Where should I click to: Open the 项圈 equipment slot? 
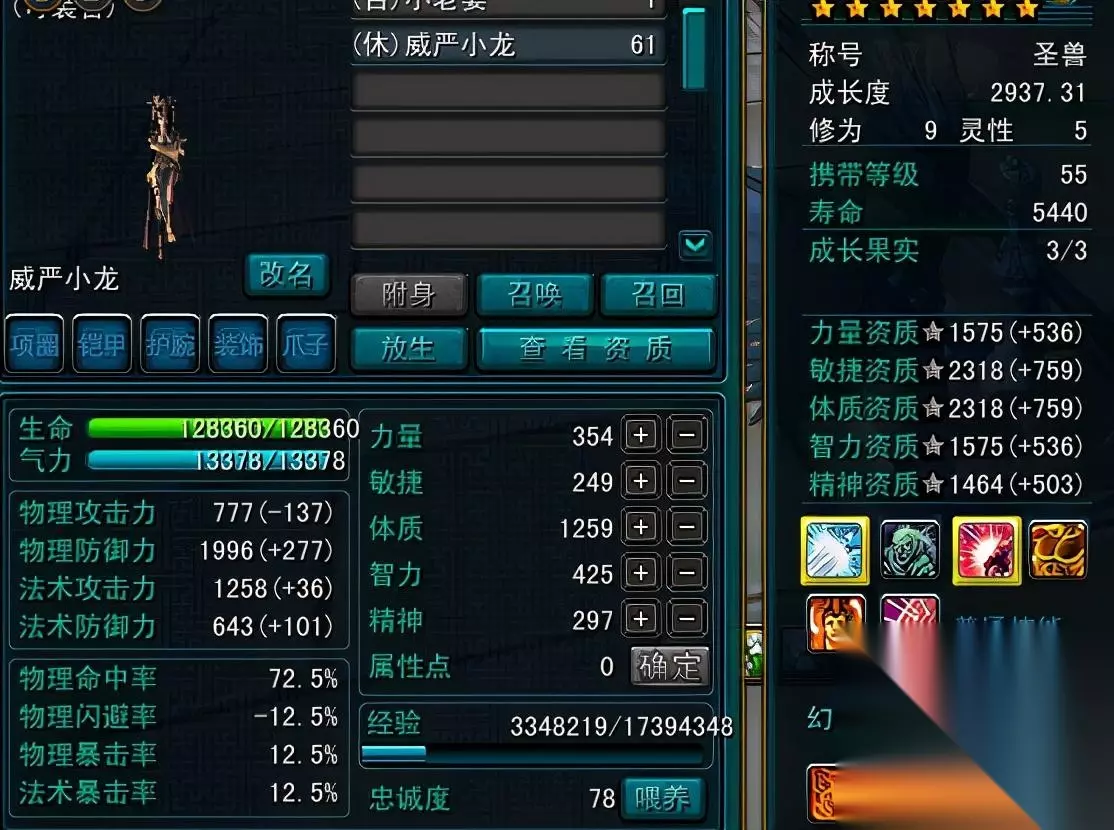pos(34,344)
